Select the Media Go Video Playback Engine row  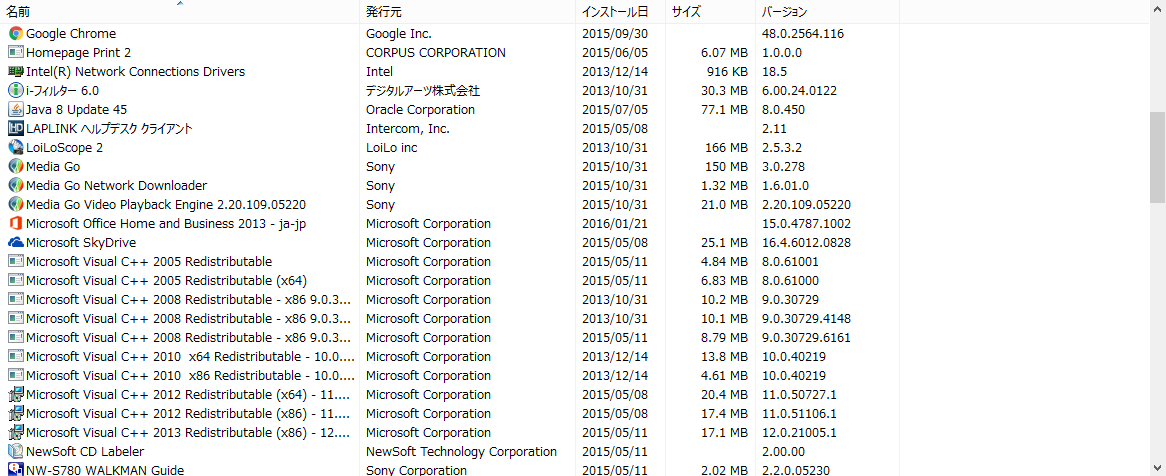[x=166, y=205]
